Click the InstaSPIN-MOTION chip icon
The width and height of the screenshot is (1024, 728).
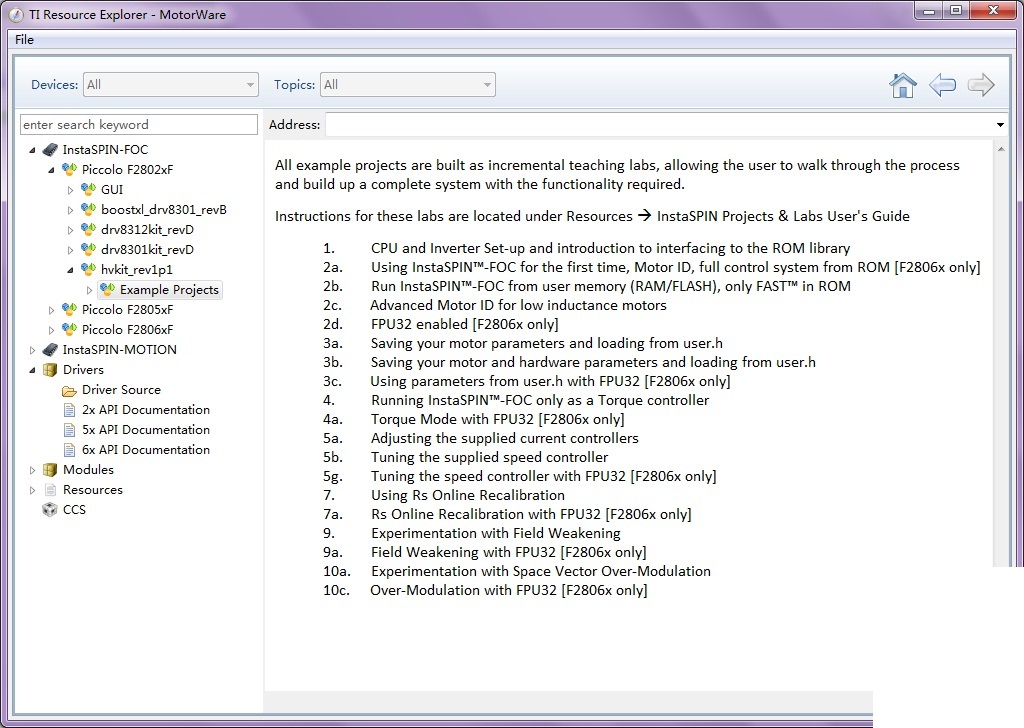pos(50,349)
